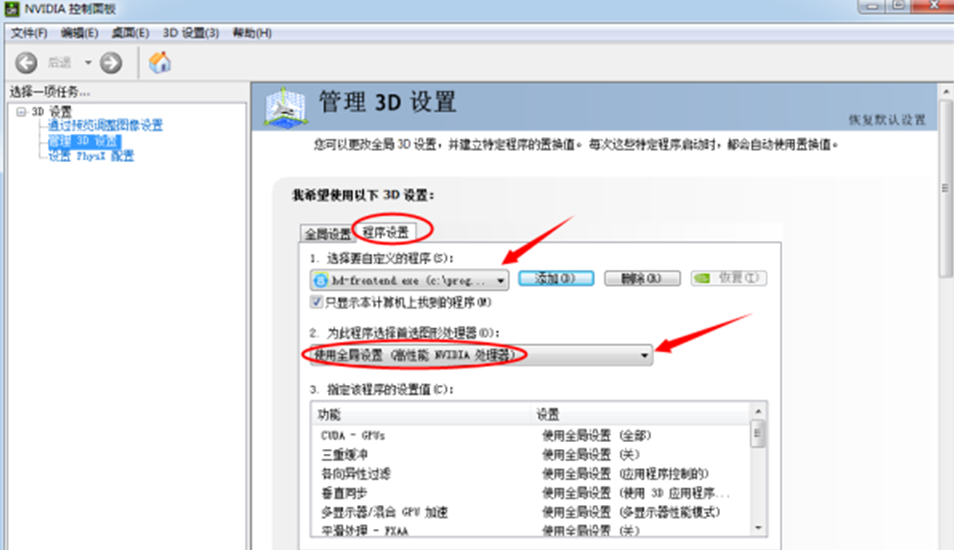Viewport: 954px width, 550px height.
Task: Open the Back history dropdown arrow
Action: tap(88, 62)
